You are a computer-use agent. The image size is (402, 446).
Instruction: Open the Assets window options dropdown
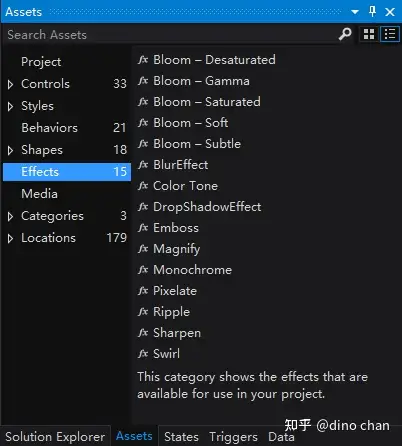pyautogui.click(x=355, y=12)
